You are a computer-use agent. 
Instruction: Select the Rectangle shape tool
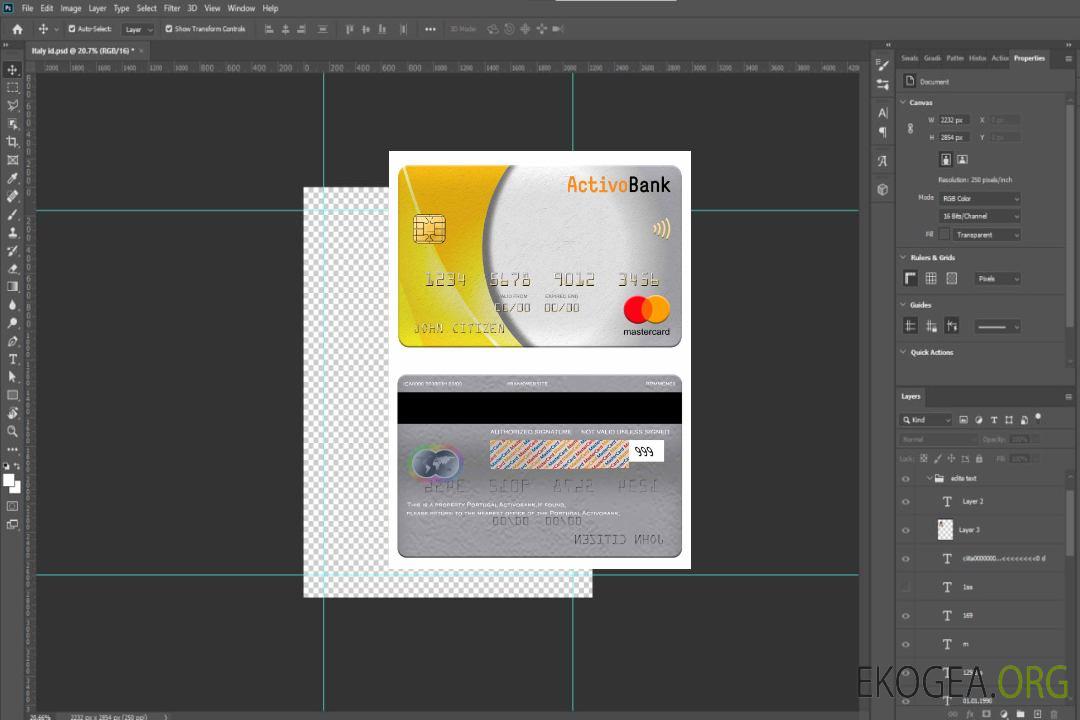tap(12, 395)
